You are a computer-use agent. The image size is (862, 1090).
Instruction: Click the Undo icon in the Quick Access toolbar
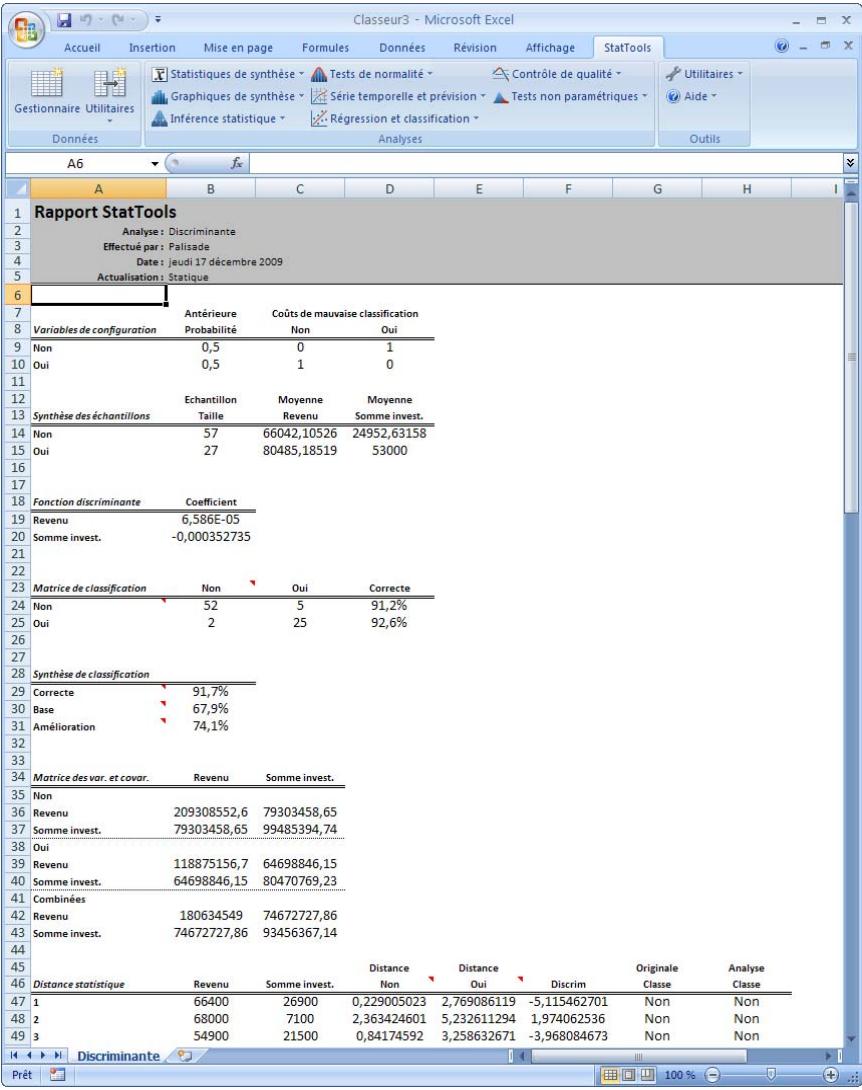tap(83, 20)
